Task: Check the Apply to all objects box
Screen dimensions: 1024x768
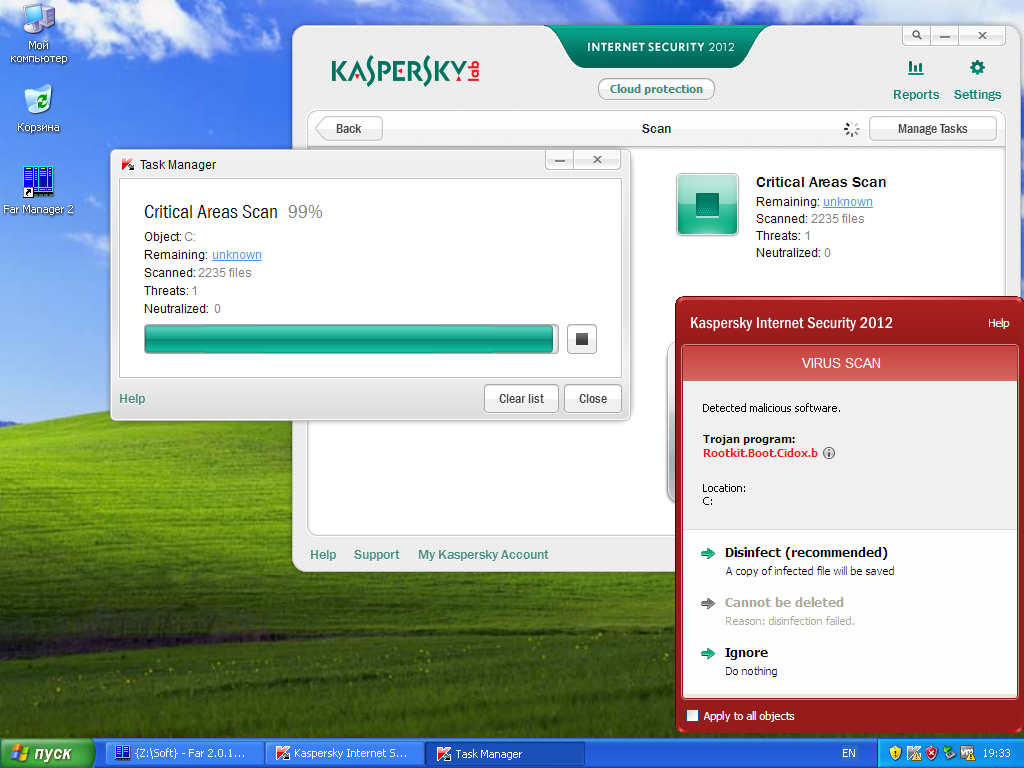Action: (x=692, y=716)
